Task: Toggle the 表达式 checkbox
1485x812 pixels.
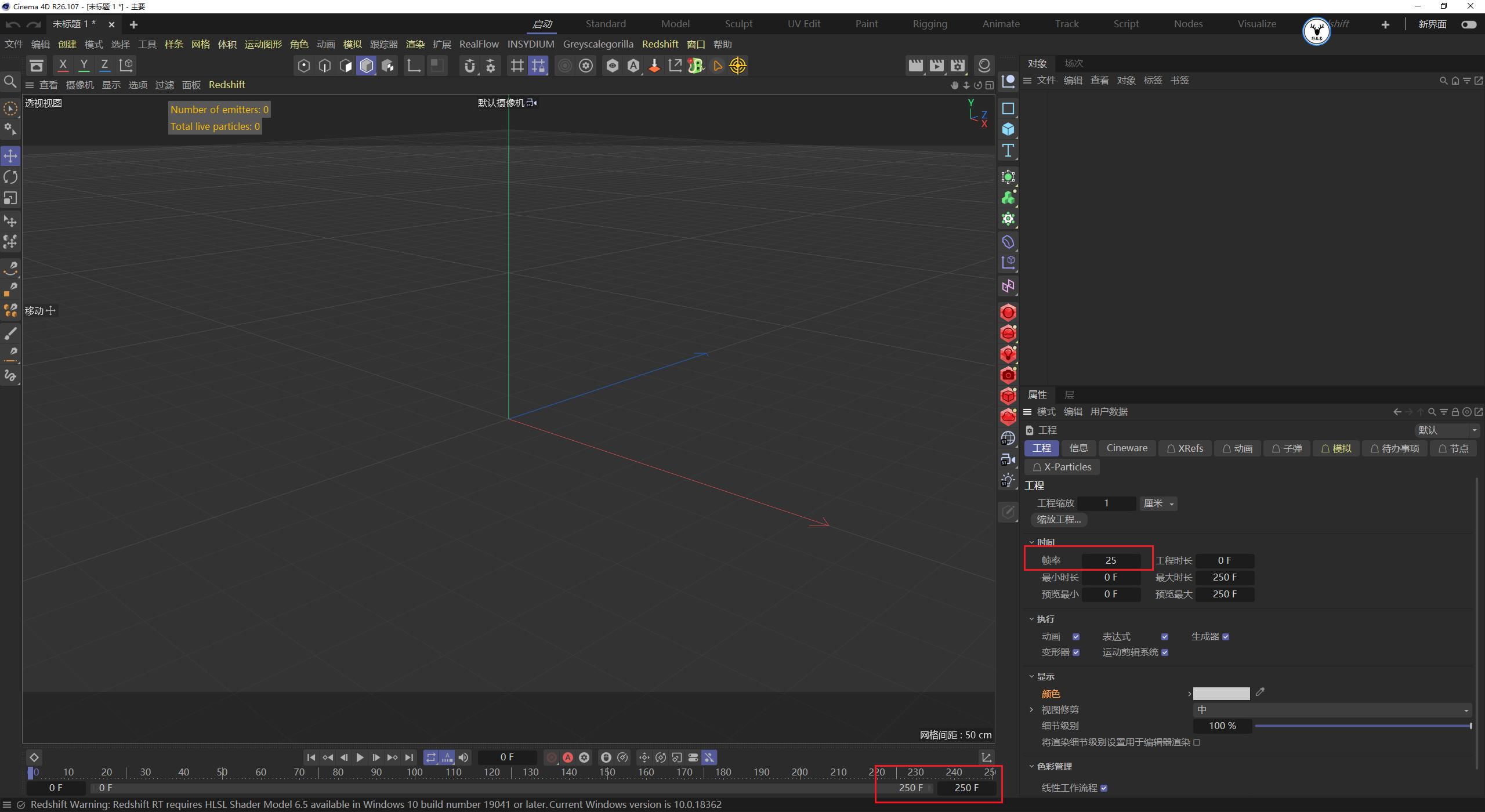Action: (1165, 636)
